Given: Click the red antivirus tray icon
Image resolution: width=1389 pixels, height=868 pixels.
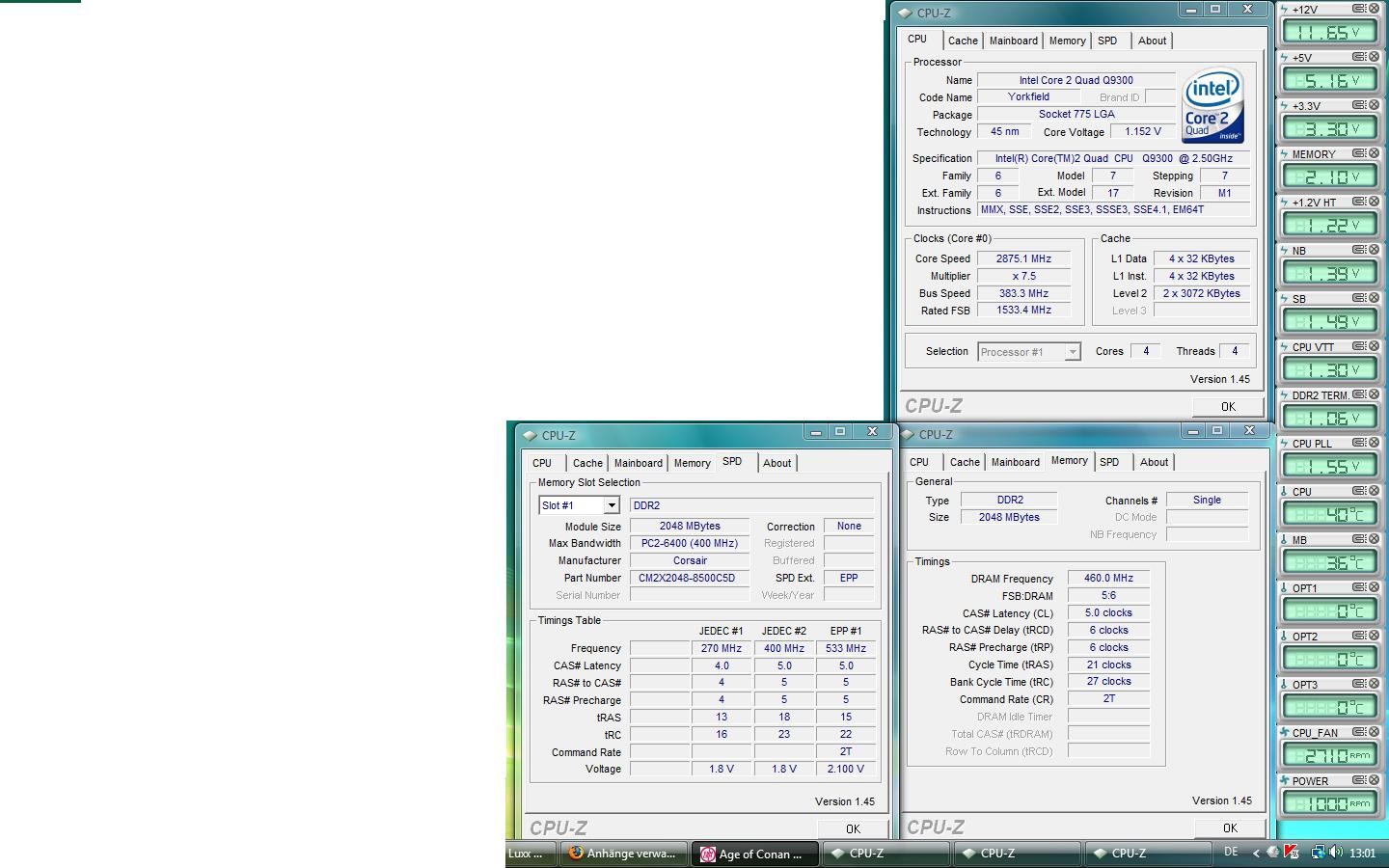Looking at the screenshot, I should coord(1292,853).
